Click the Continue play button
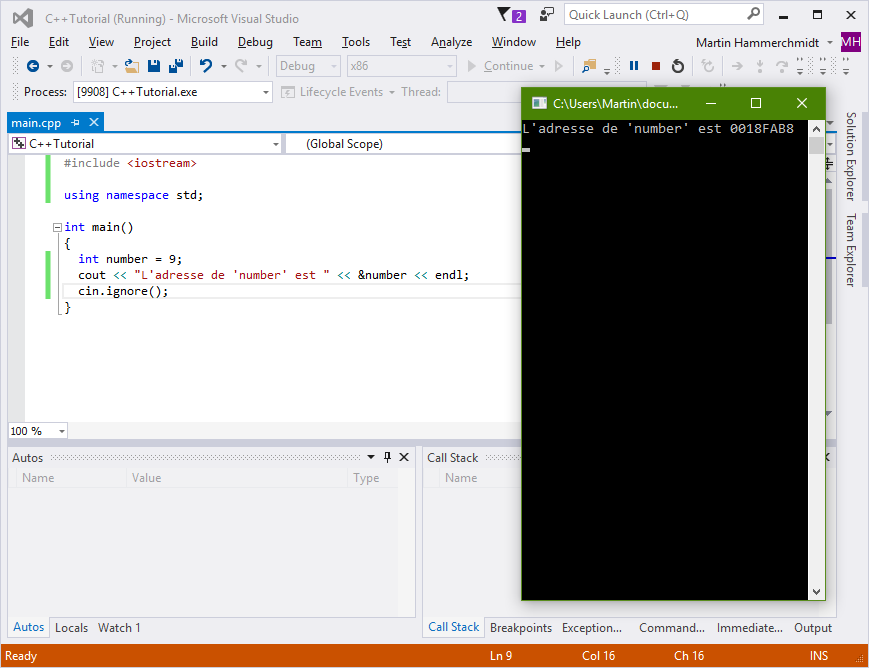Image resolution: width=869 pixels, height=668 pixels. 472,67
